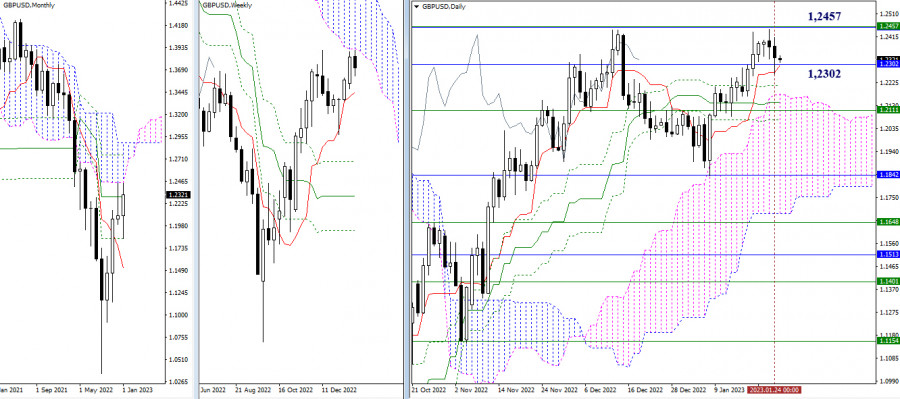
Task: Click the green 1.2457 level price tag
Action: click(889, 26)
